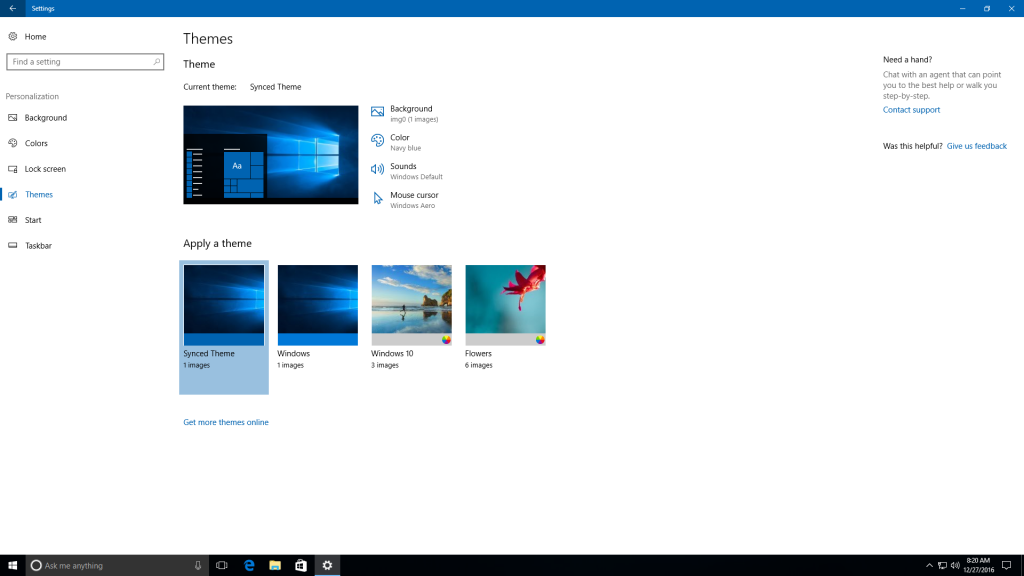Viewport: 1024px width, 576px height.
Task: Click the Background picture icon in Theme section
Action: pyautogui.click(x=378, y=112)
